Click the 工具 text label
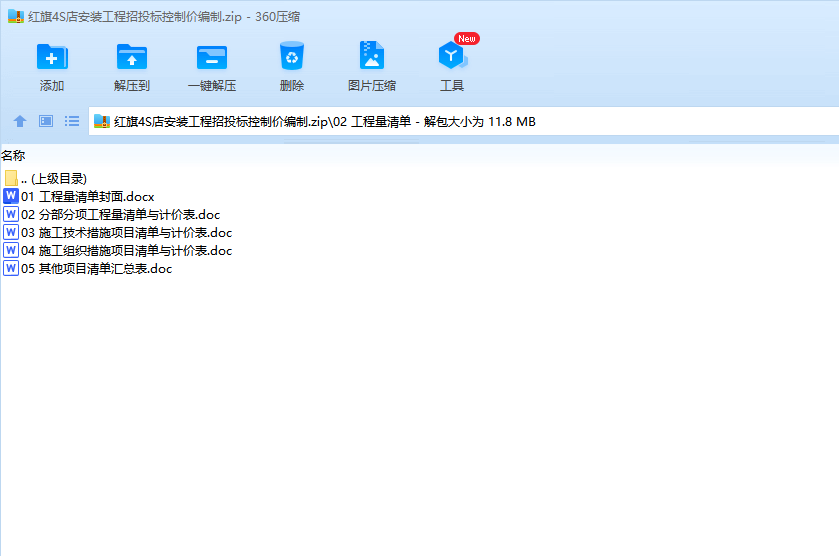 pyautogui.click(x=452, y=86)
